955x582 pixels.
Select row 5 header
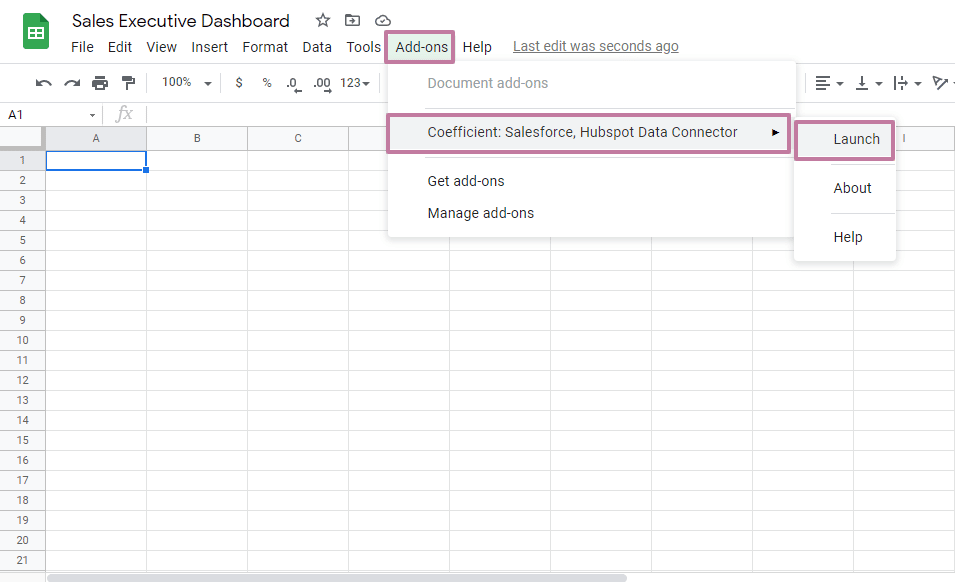[x=23, y=240]
